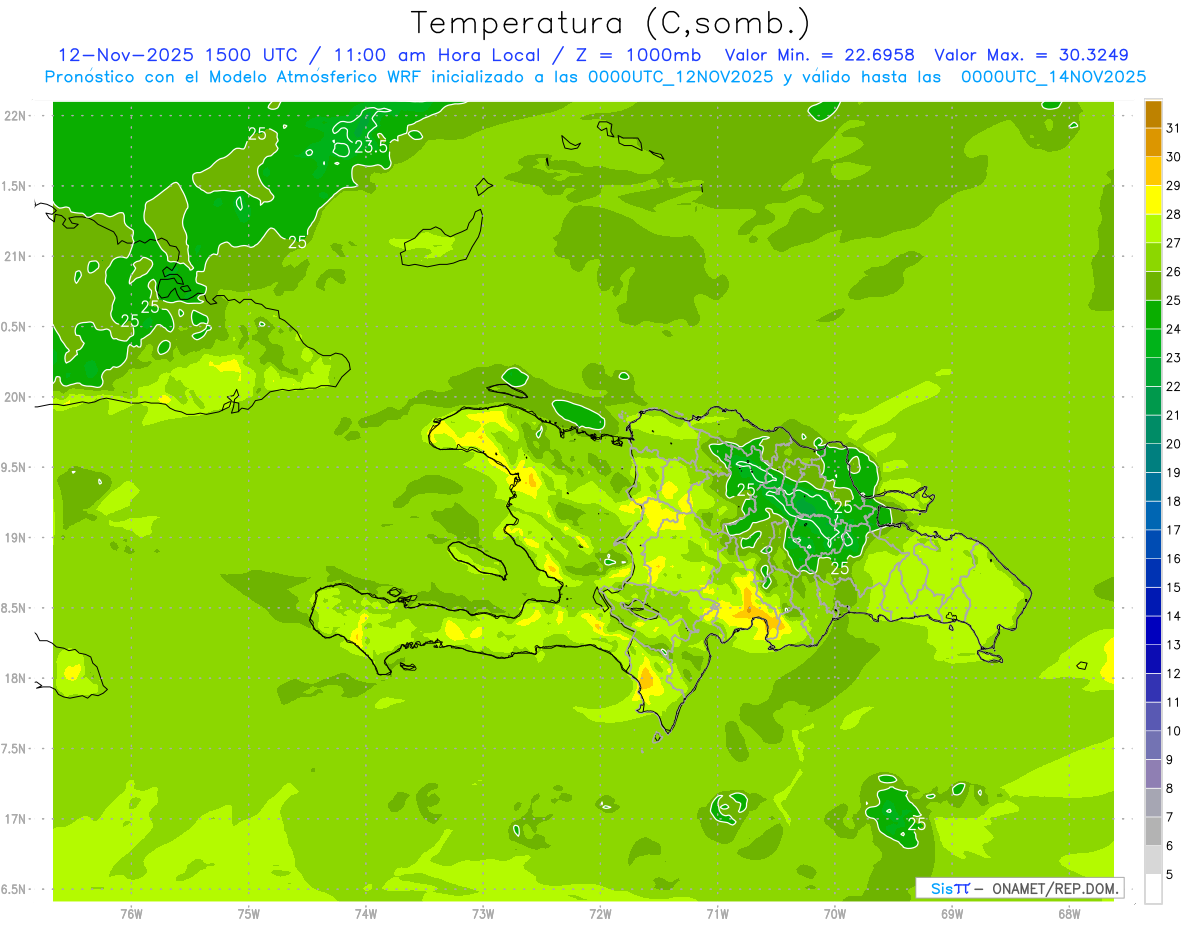This screenshot has height=927, width=1200.
Task: Pick the gray legend band between 6 and 7
Action: [1153, 831]
